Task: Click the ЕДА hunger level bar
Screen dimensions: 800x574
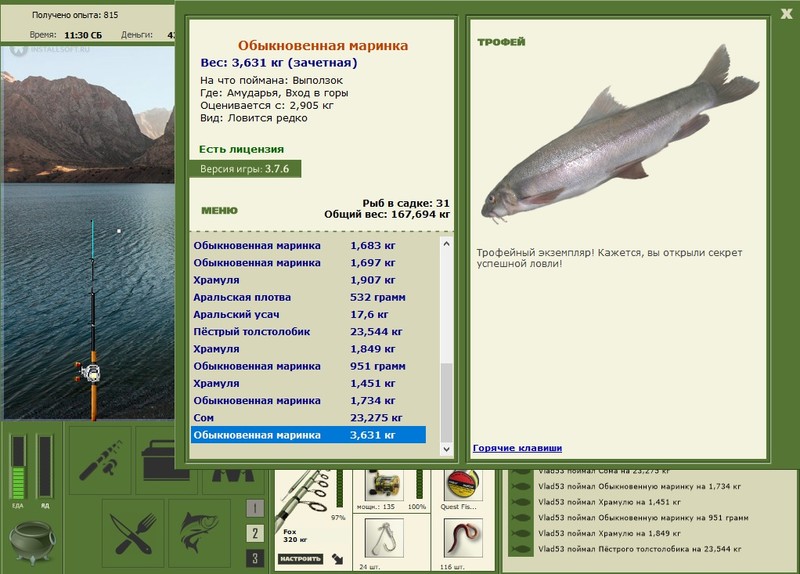Action: click(x=18, y=466)
